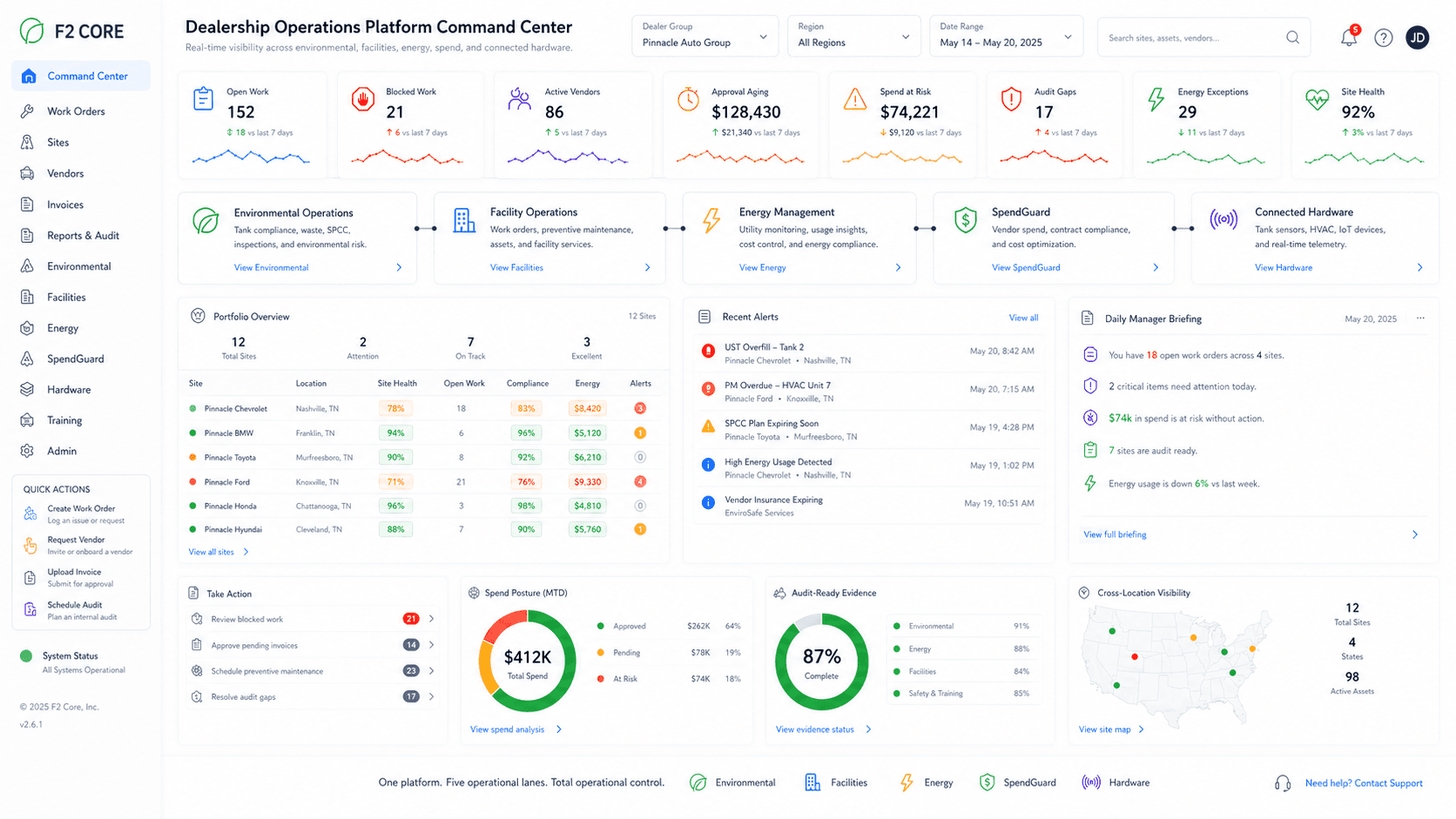The width and height of the screenshot is (1456, 819).
Task: Click Pinnacle BMW energy value $5,120
Action: (x=588, y=433)
